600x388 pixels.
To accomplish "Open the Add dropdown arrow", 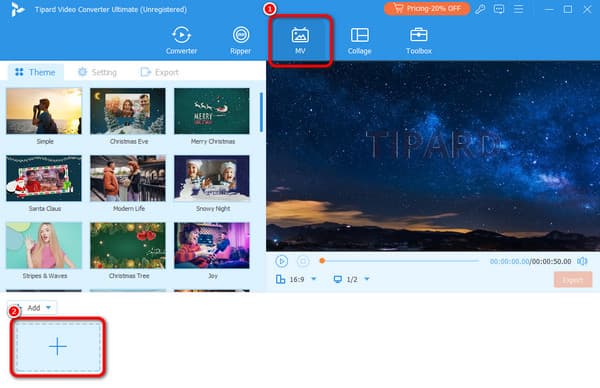I will click(x=48, y=308).
